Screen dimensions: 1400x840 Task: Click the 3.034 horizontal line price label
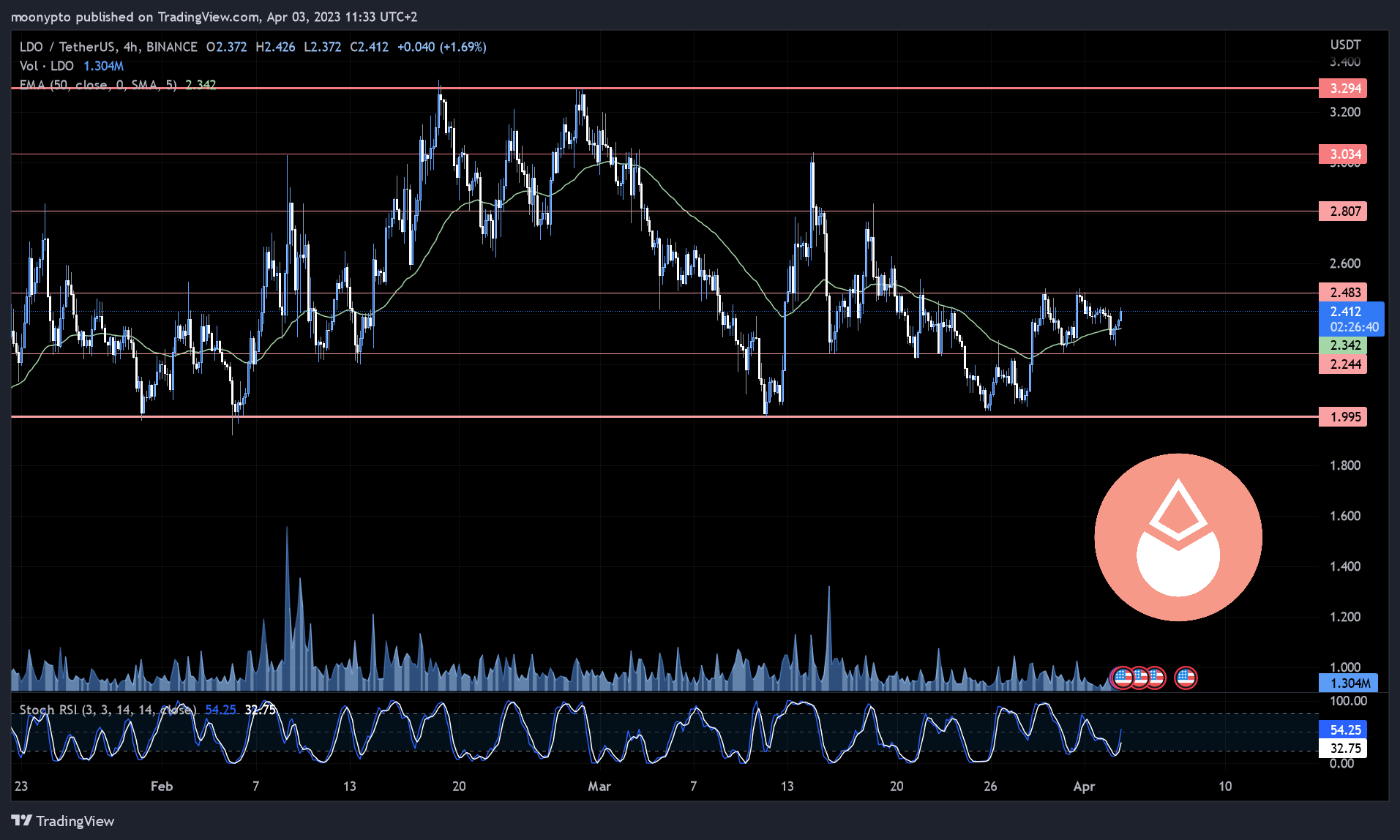pyautogui.click(x=1343, y=154)
